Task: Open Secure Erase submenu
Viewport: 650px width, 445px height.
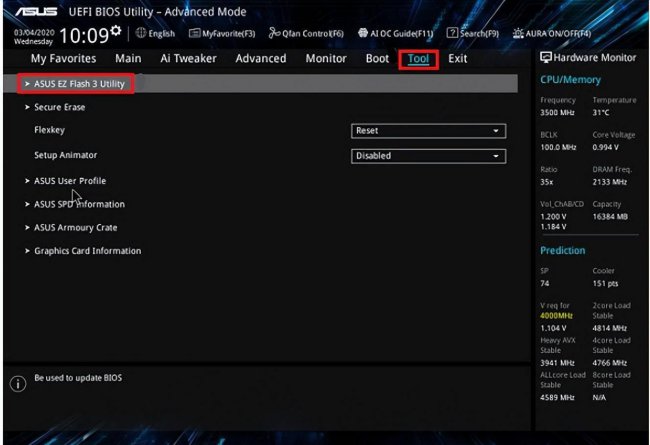Action: [x=59, y=107]
